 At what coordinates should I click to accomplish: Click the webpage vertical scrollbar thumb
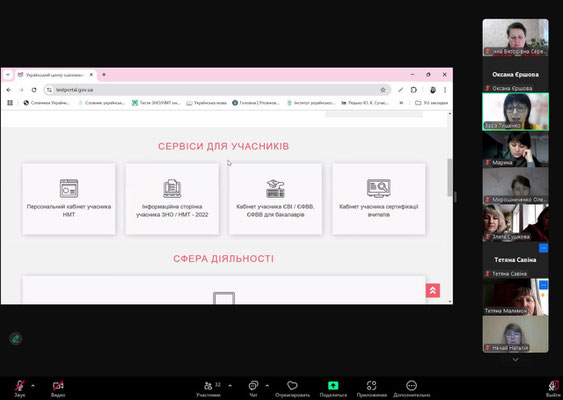[450, 177]
